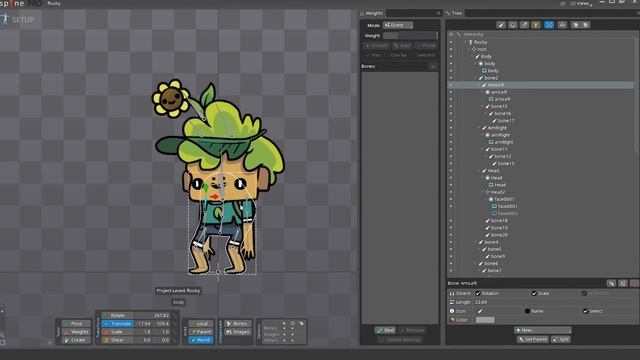Click the copy icon in tree toolbar
Image resolution: width=640 pixels, height=360 pixels.
[576, 25]
